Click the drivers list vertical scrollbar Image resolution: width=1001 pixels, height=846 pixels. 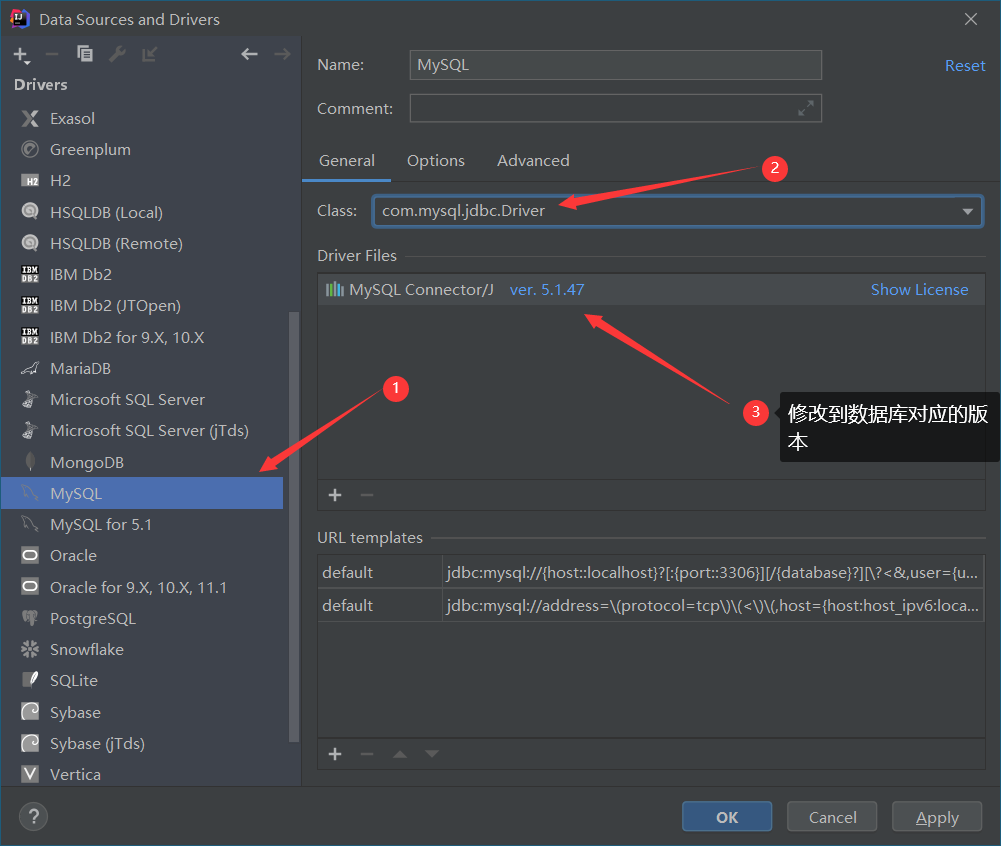294,527
